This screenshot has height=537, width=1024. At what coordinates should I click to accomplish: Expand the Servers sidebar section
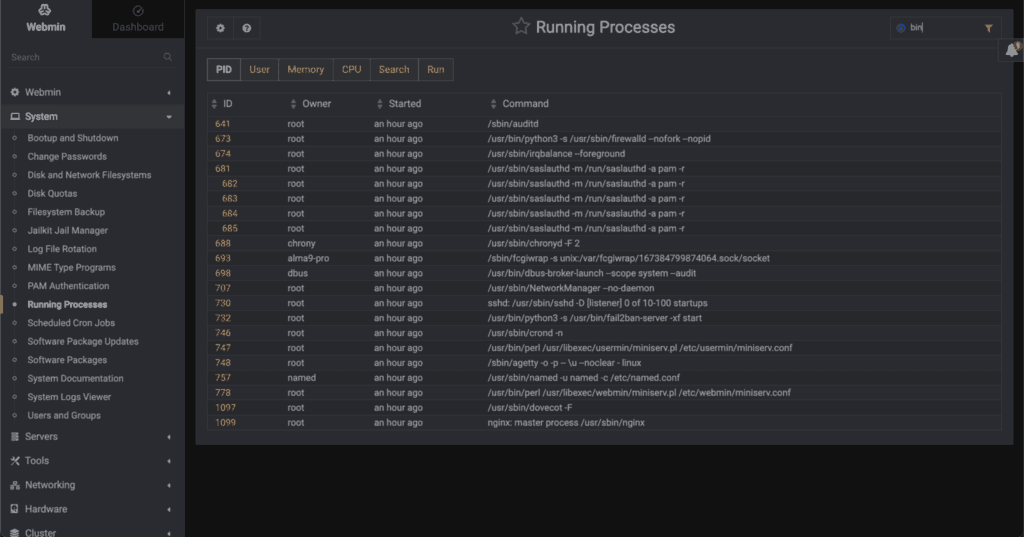[x=92, y=436]
